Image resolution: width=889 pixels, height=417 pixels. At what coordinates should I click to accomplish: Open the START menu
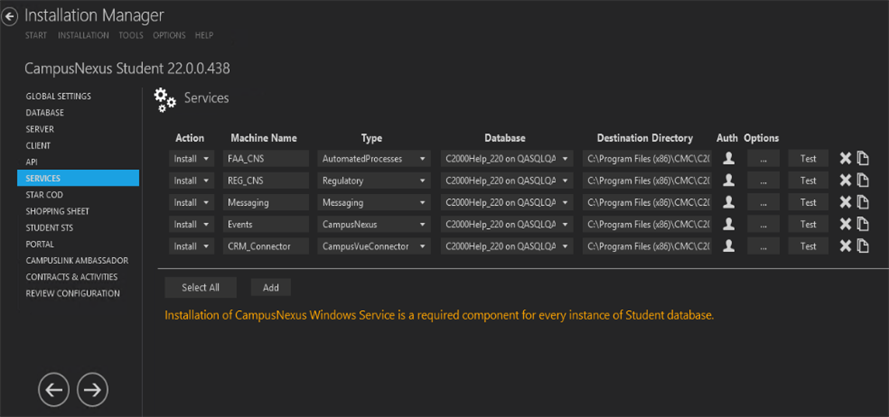pos(36,35)
